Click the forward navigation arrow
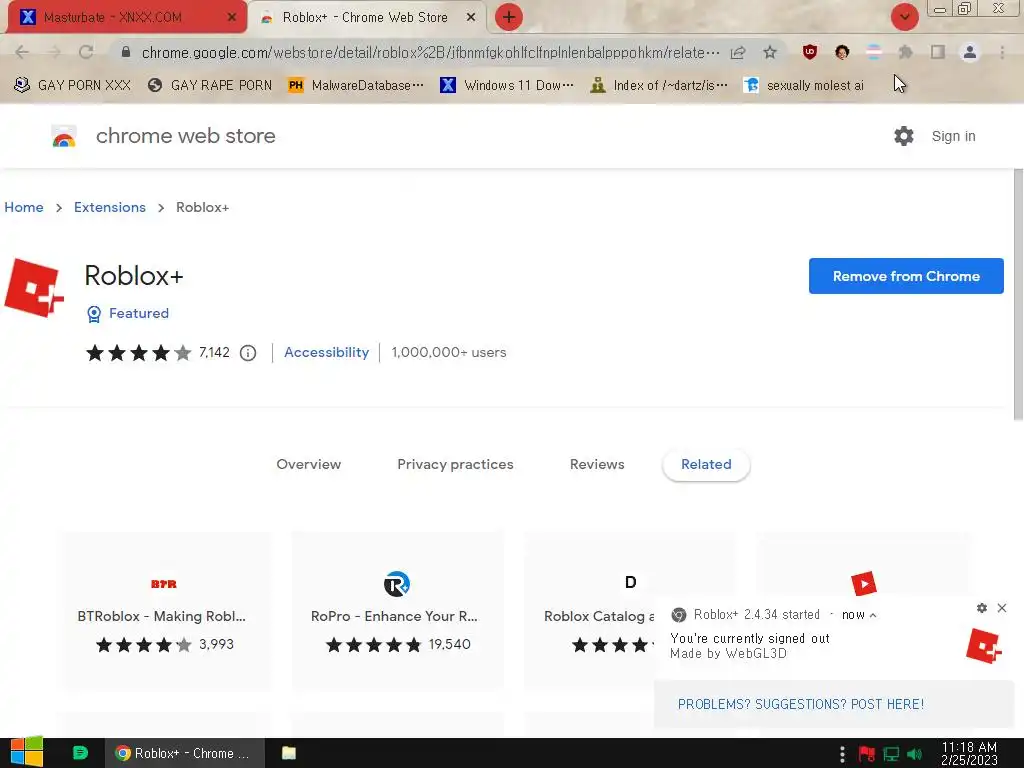The width and height of the screenshot is (1024, 768). (x=54, y=52)
